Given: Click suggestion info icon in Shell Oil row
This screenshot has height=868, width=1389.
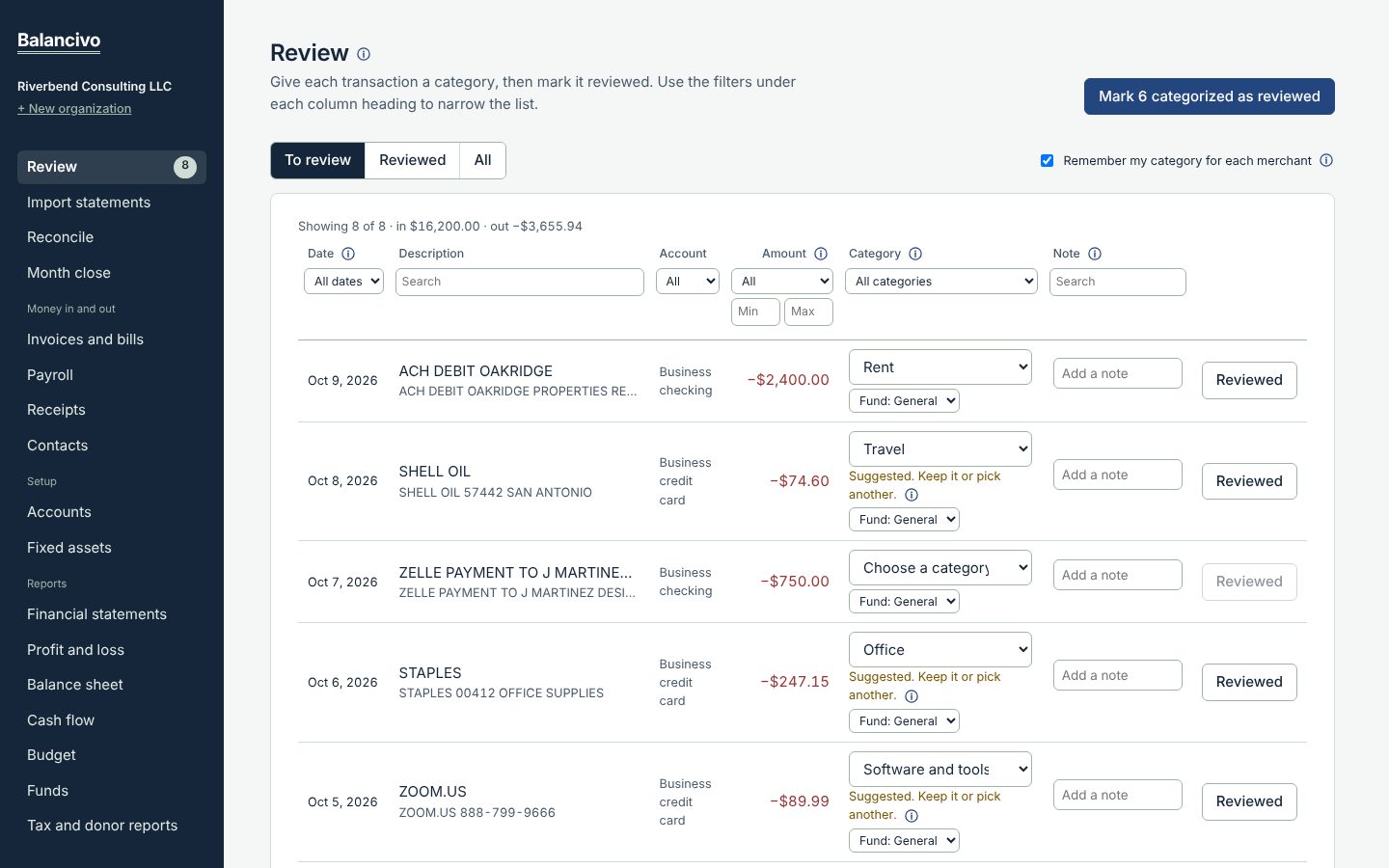Looking at the screenshot, I should pos(912,495).
